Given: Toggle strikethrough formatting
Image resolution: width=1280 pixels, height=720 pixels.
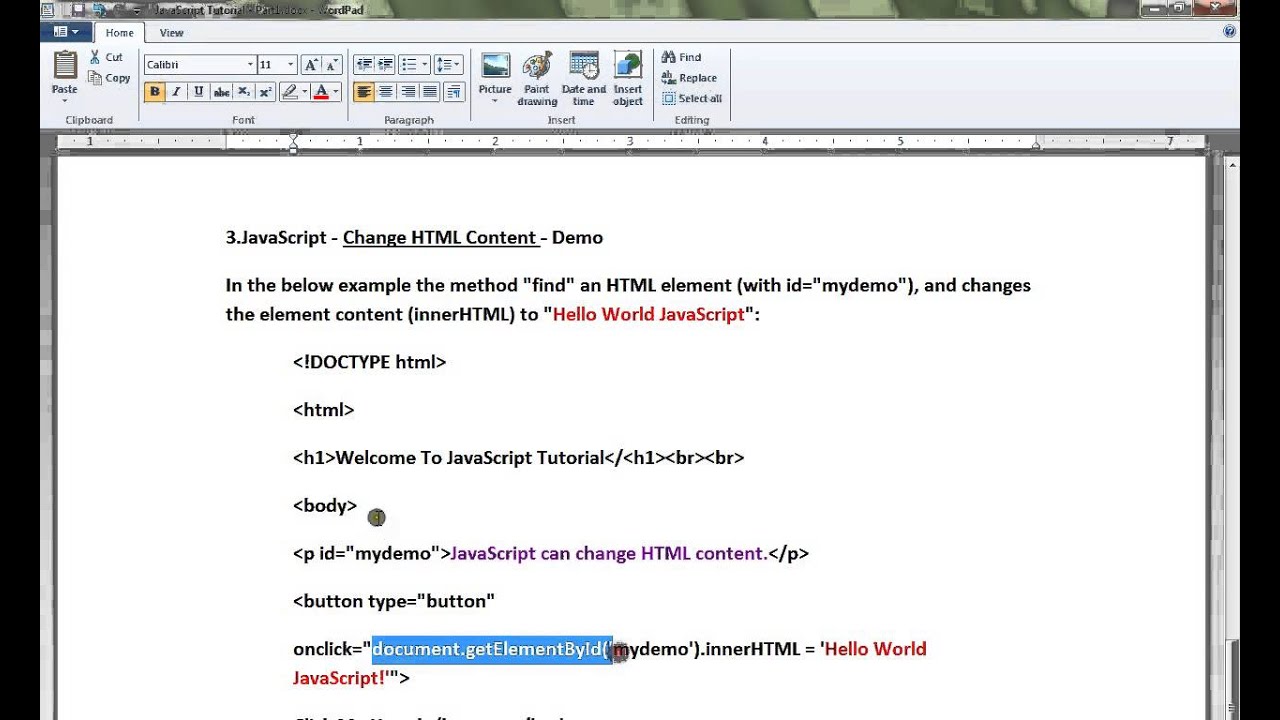Looking at the screenshot, I should (x=221, y=92).
